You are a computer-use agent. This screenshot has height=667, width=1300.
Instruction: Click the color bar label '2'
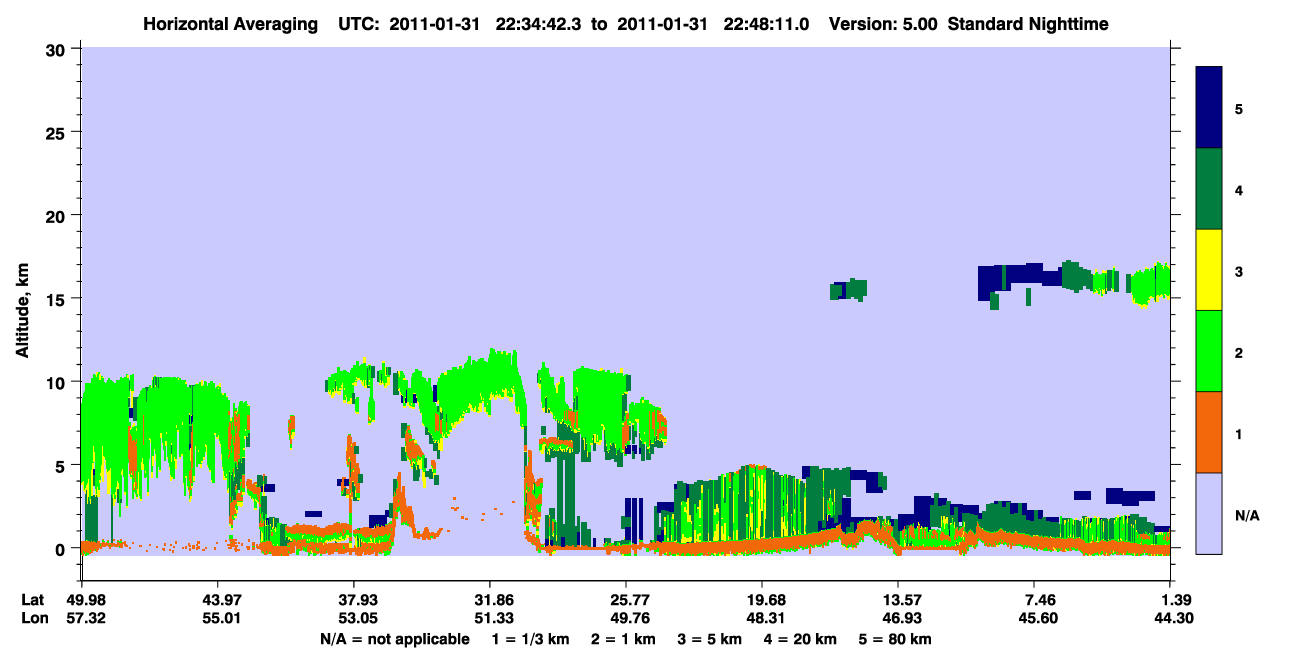1239,352
